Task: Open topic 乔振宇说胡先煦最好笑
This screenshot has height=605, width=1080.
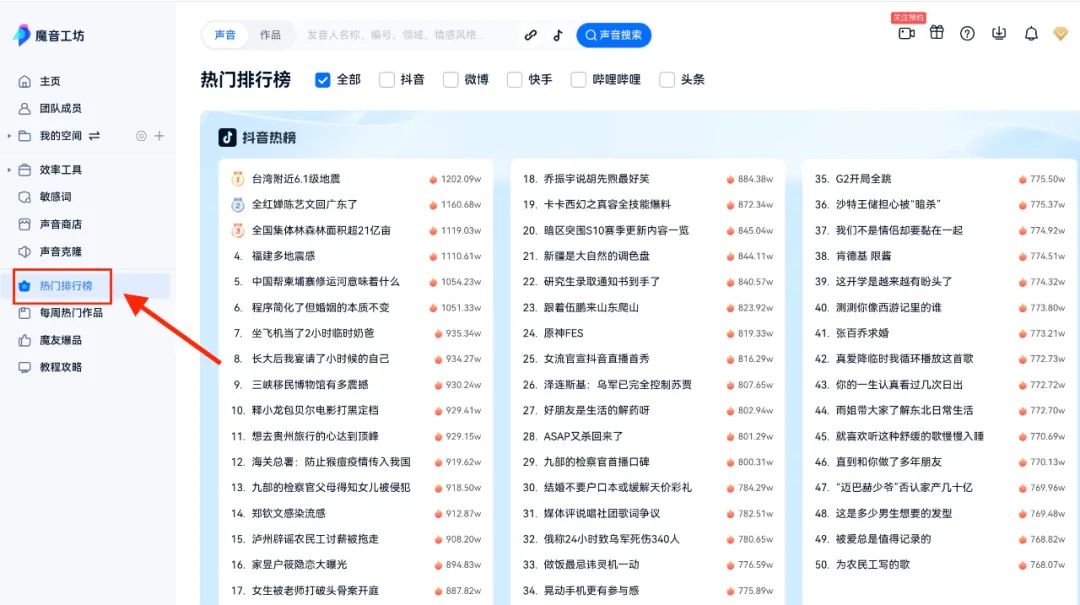Action: [x=596, y=179]
